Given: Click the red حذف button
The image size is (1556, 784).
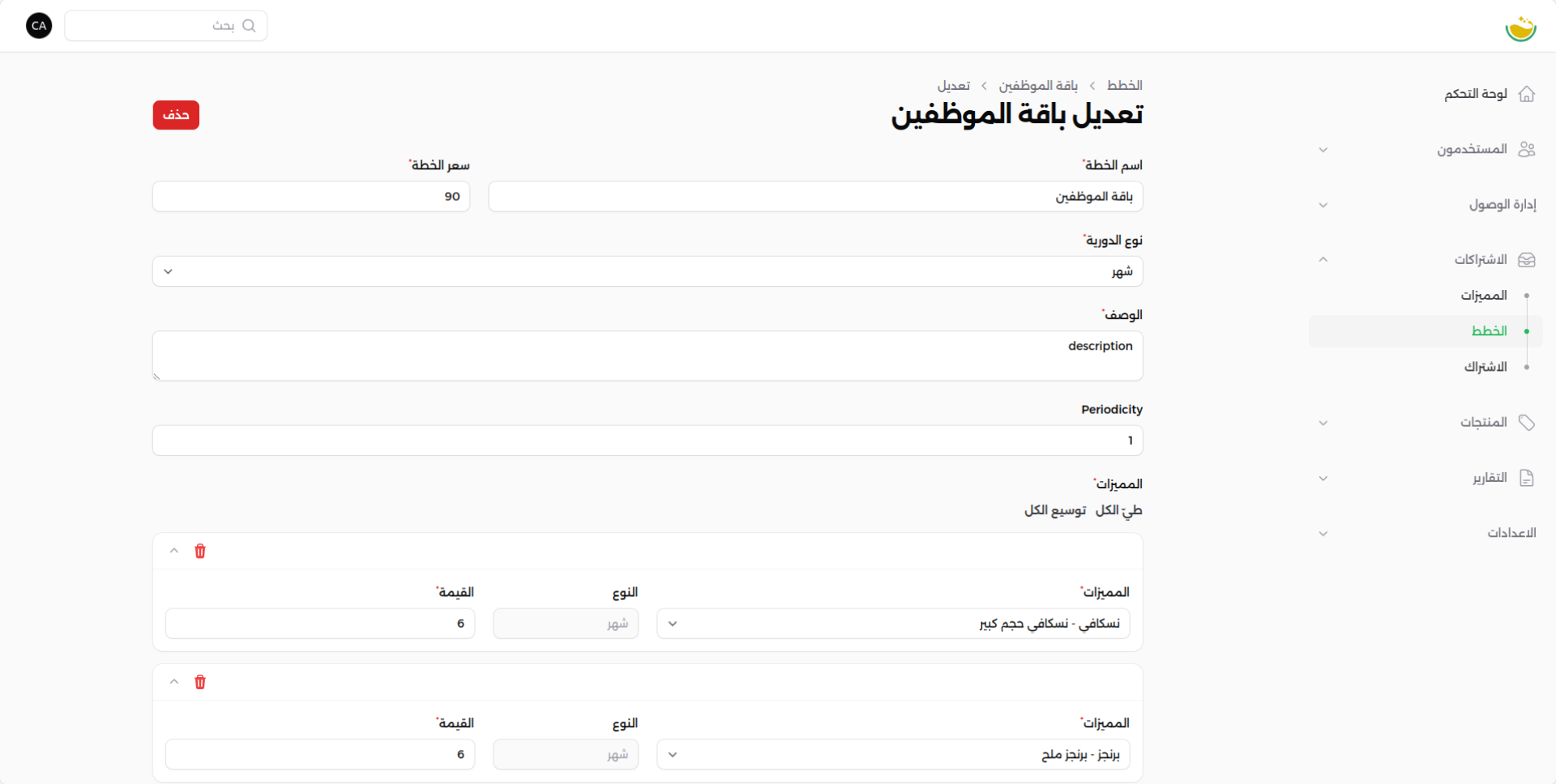Looking at the screenshot, I should tap(176, 115).
